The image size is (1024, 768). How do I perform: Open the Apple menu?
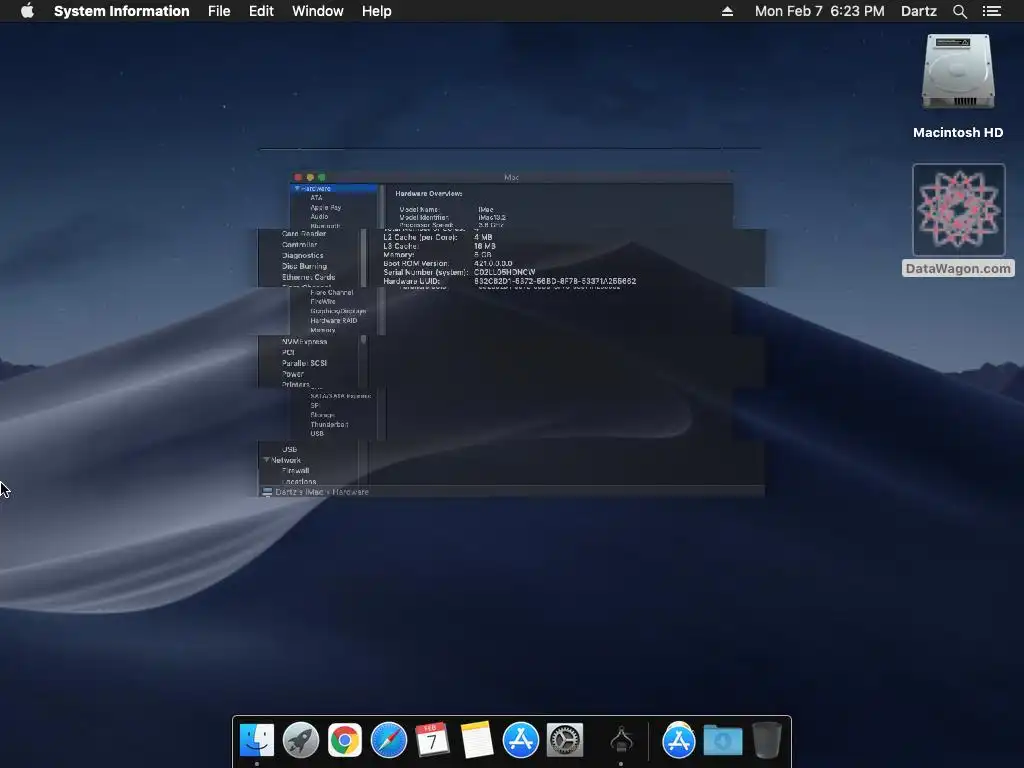27,11
